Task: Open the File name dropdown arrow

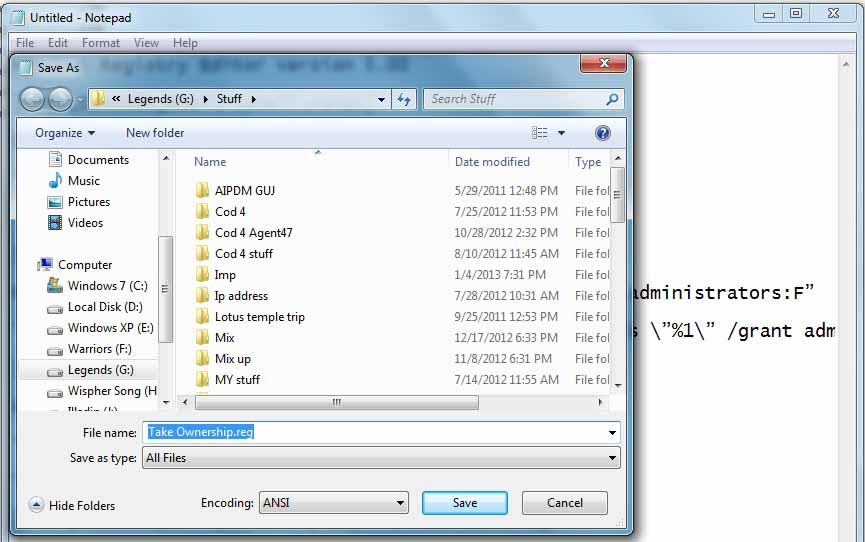Action: (x=612, y=433)
